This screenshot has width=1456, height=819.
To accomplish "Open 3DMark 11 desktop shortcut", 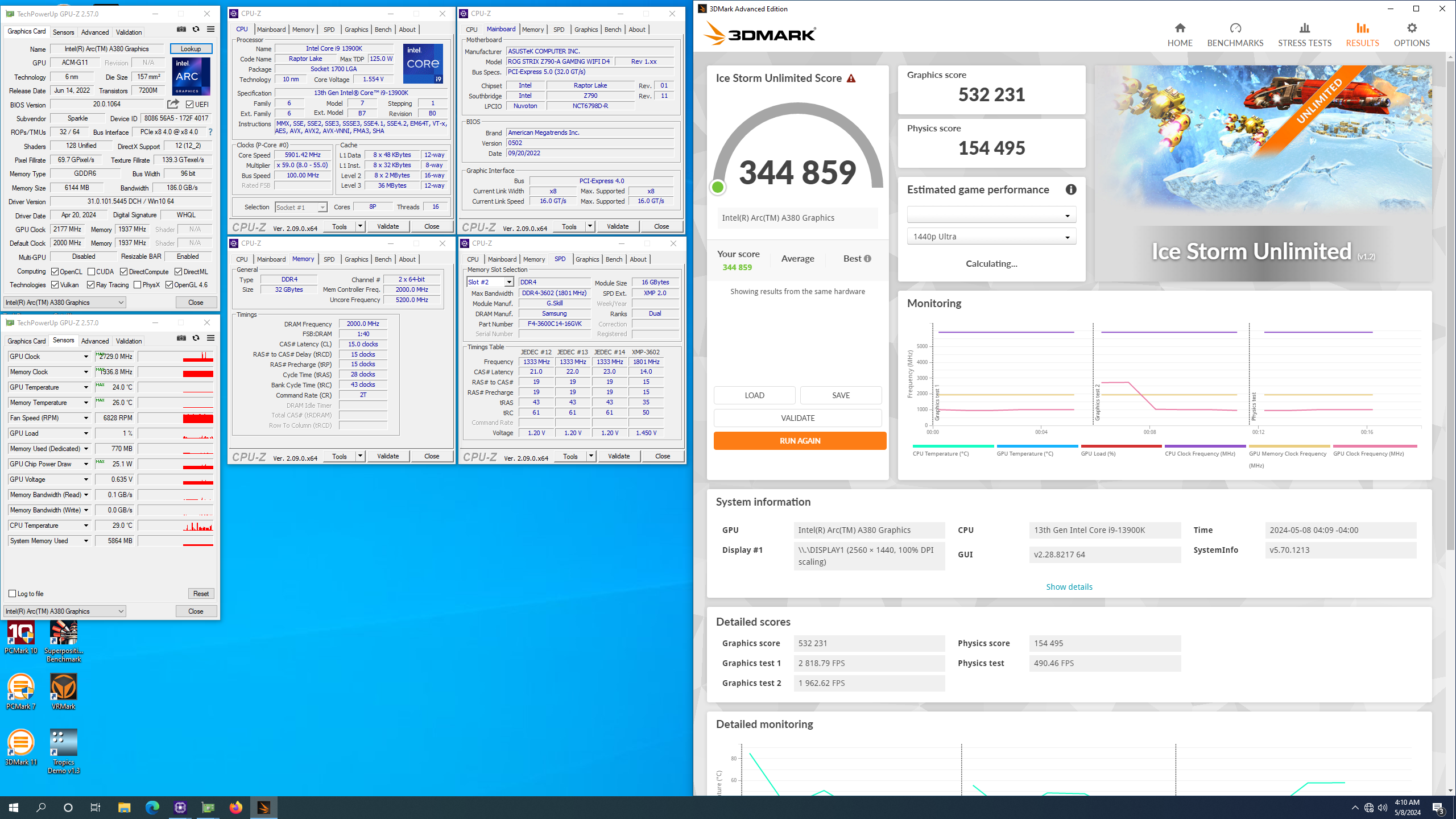I will [x=20, y=747].
